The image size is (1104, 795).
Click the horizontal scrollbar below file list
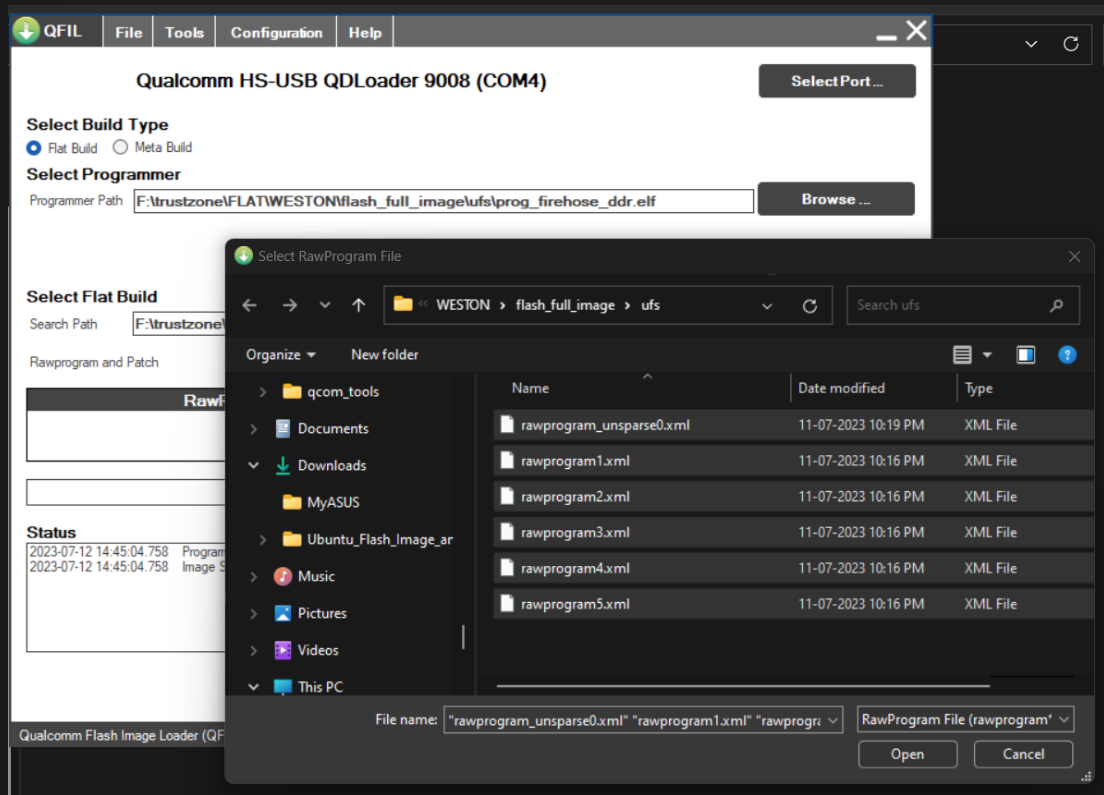pos(742,686)
